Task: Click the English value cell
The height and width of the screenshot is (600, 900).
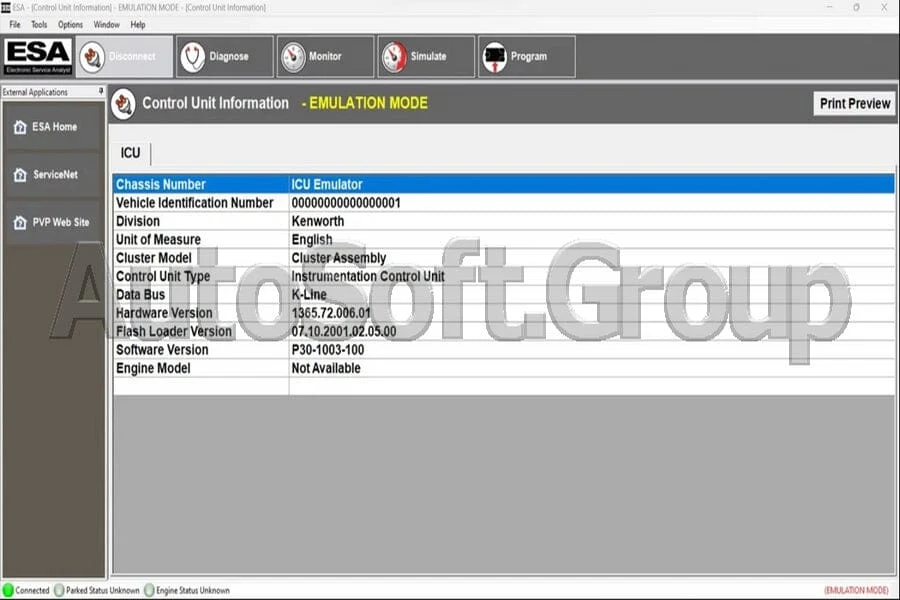Action: 592,239
